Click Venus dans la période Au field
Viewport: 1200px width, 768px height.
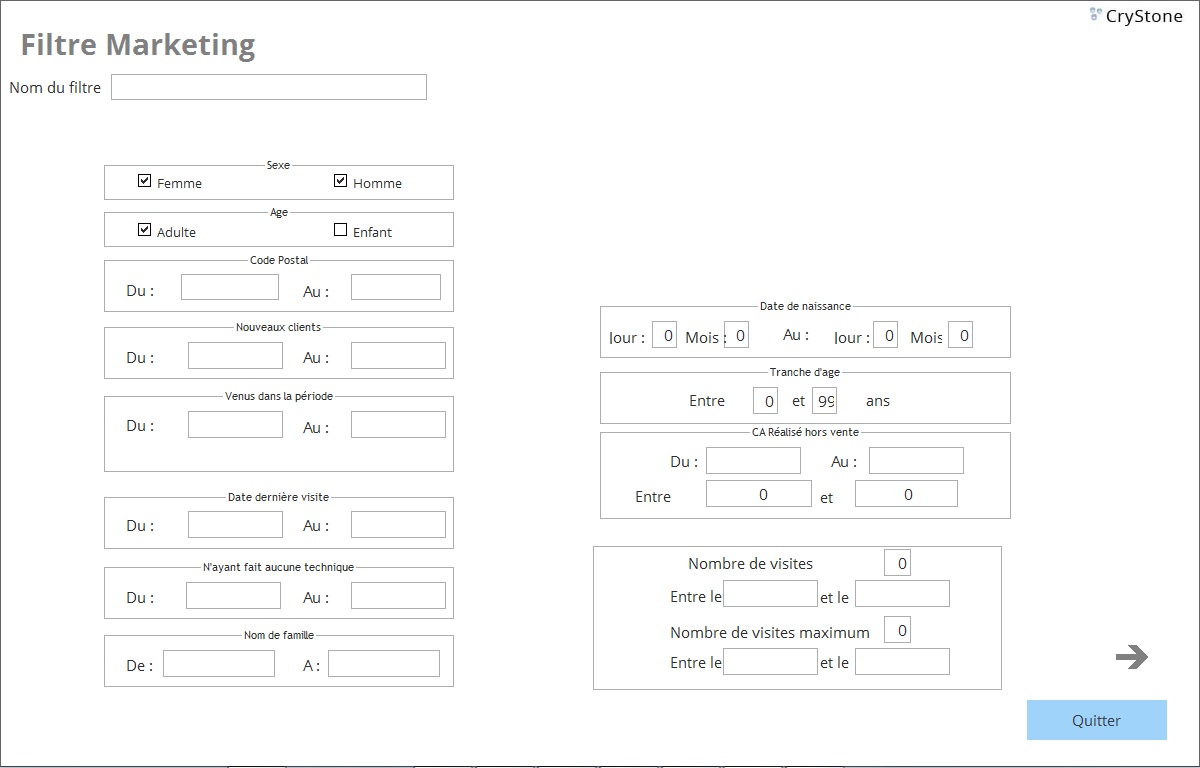click(397, 424)
